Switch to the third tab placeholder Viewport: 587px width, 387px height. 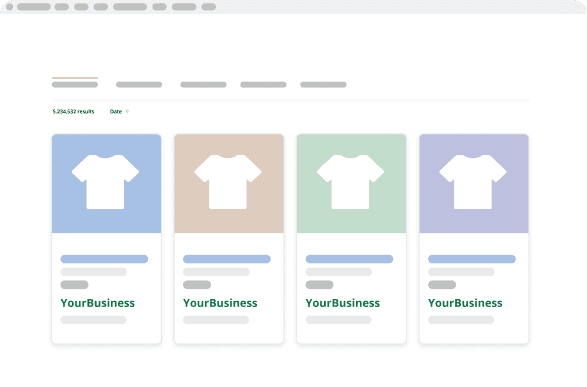click(x=203, y=85)
